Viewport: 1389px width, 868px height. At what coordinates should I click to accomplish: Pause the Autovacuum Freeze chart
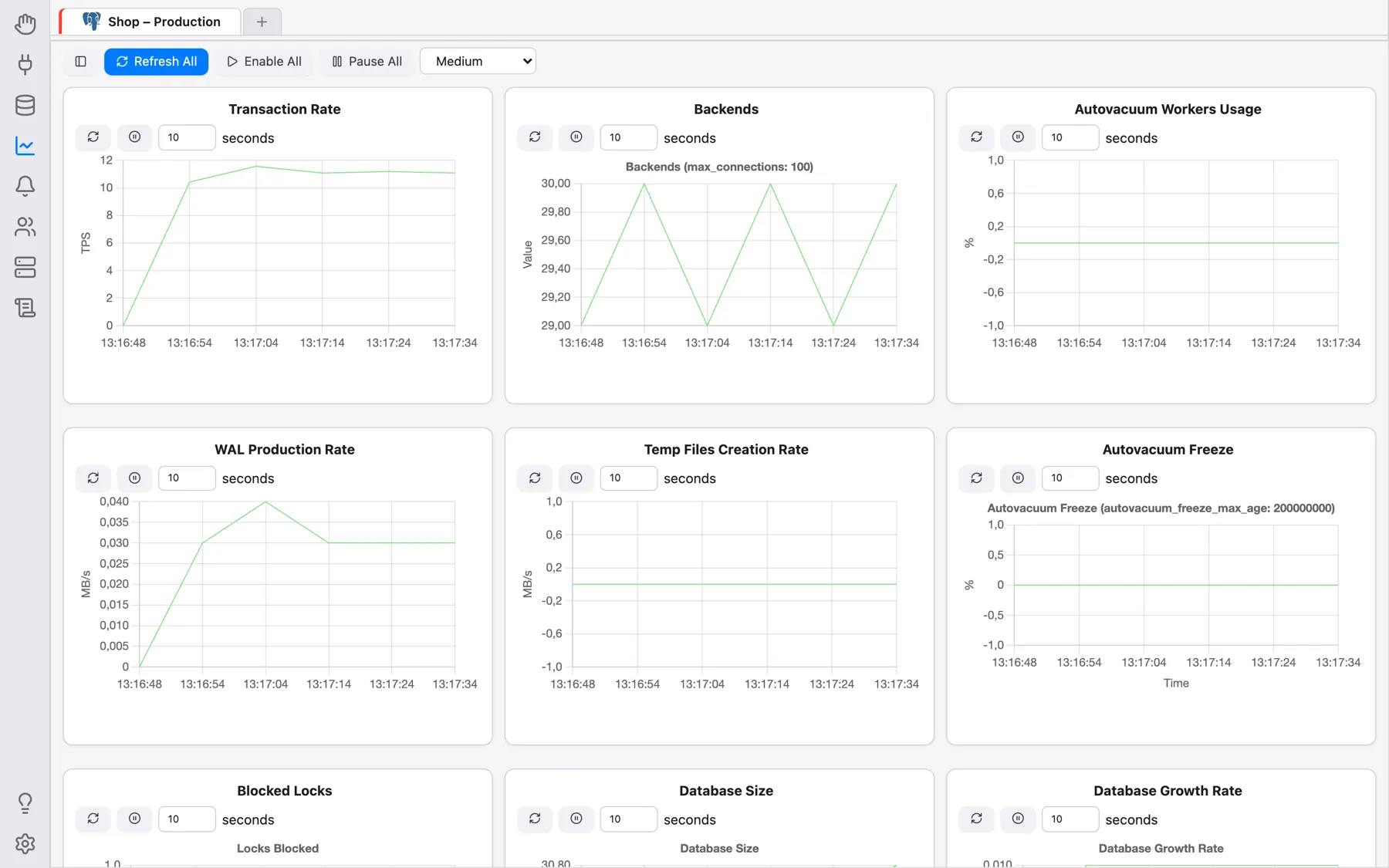(1018, 478)
